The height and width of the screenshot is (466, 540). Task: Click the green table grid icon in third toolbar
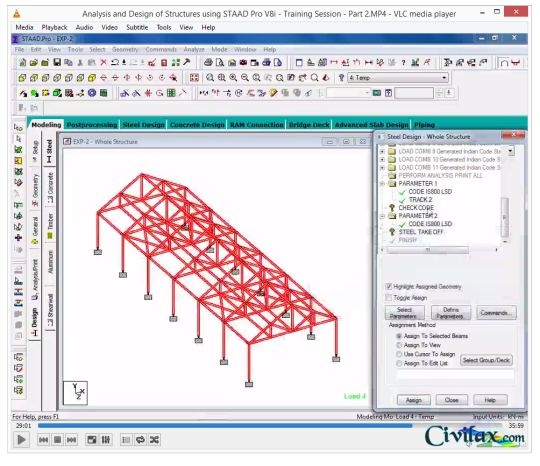point(103,93)
